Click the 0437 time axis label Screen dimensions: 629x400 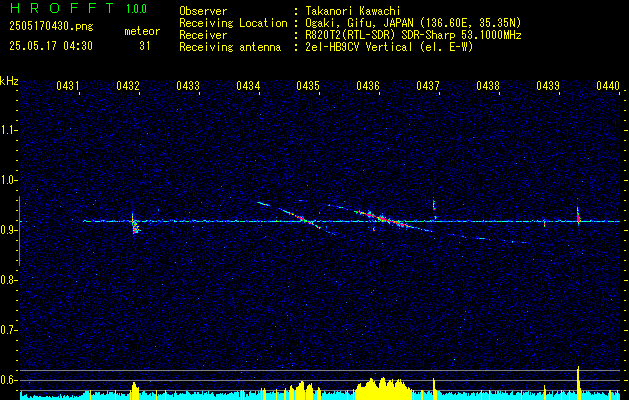[428, 86]
